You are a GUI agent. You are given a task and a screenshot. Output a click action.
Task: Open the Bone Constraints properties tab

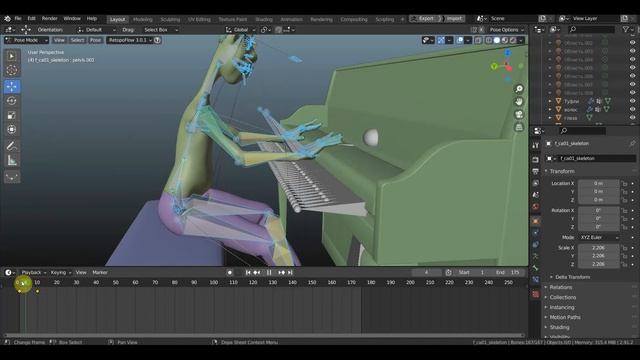tap(536, 280)
